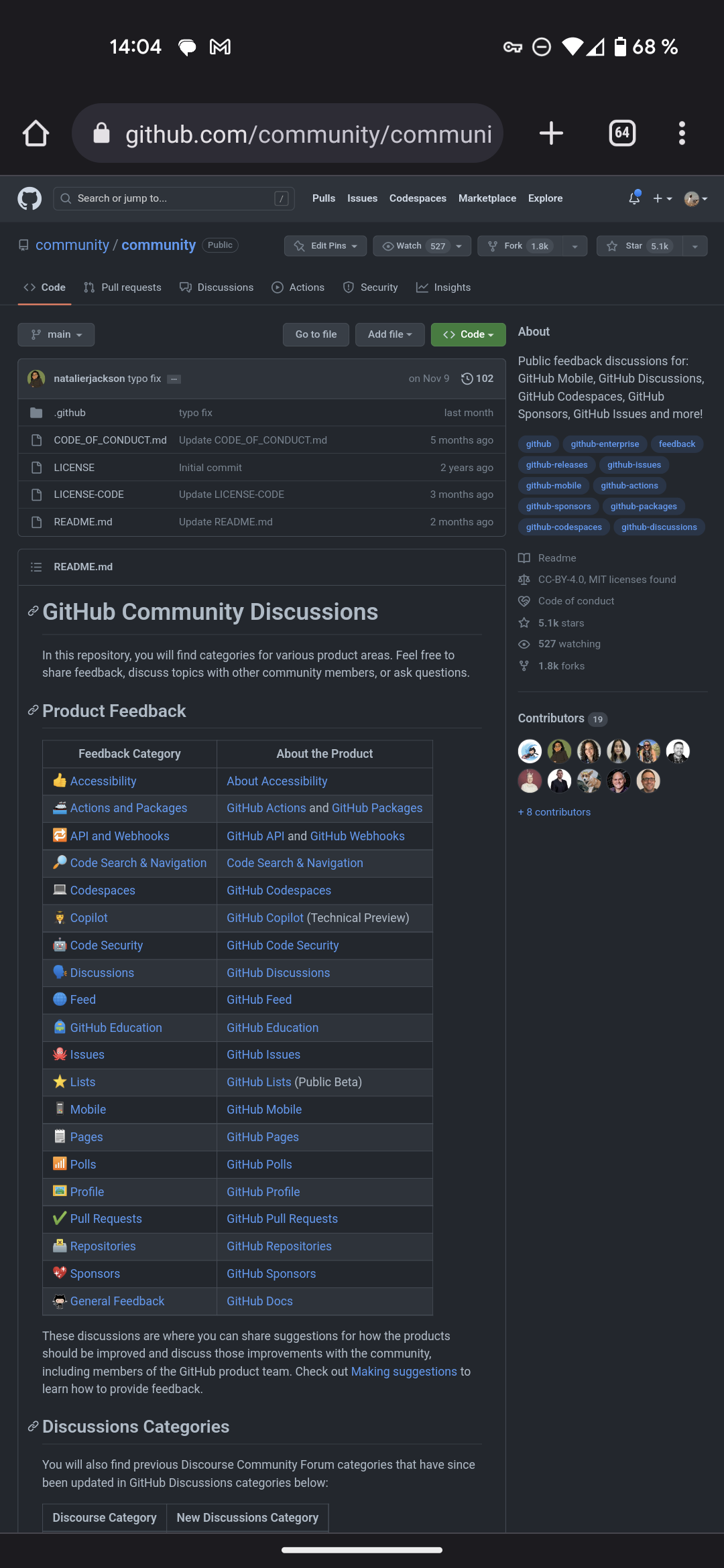
Task: Select the github-enterprise topic tag
Action: 605,444
